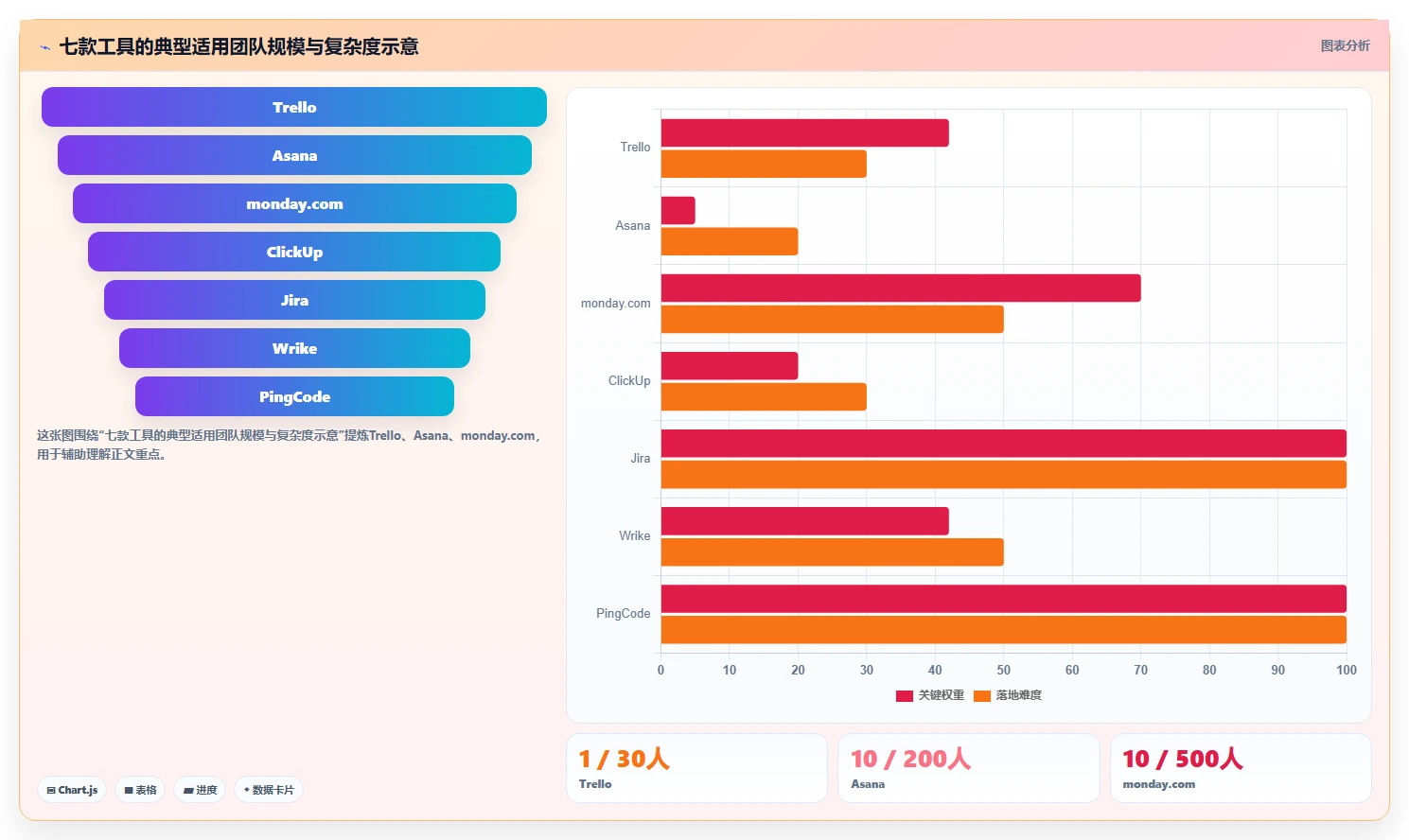
Task: Click Jira's red bar in chart
Action: (x=1003, y=444)
